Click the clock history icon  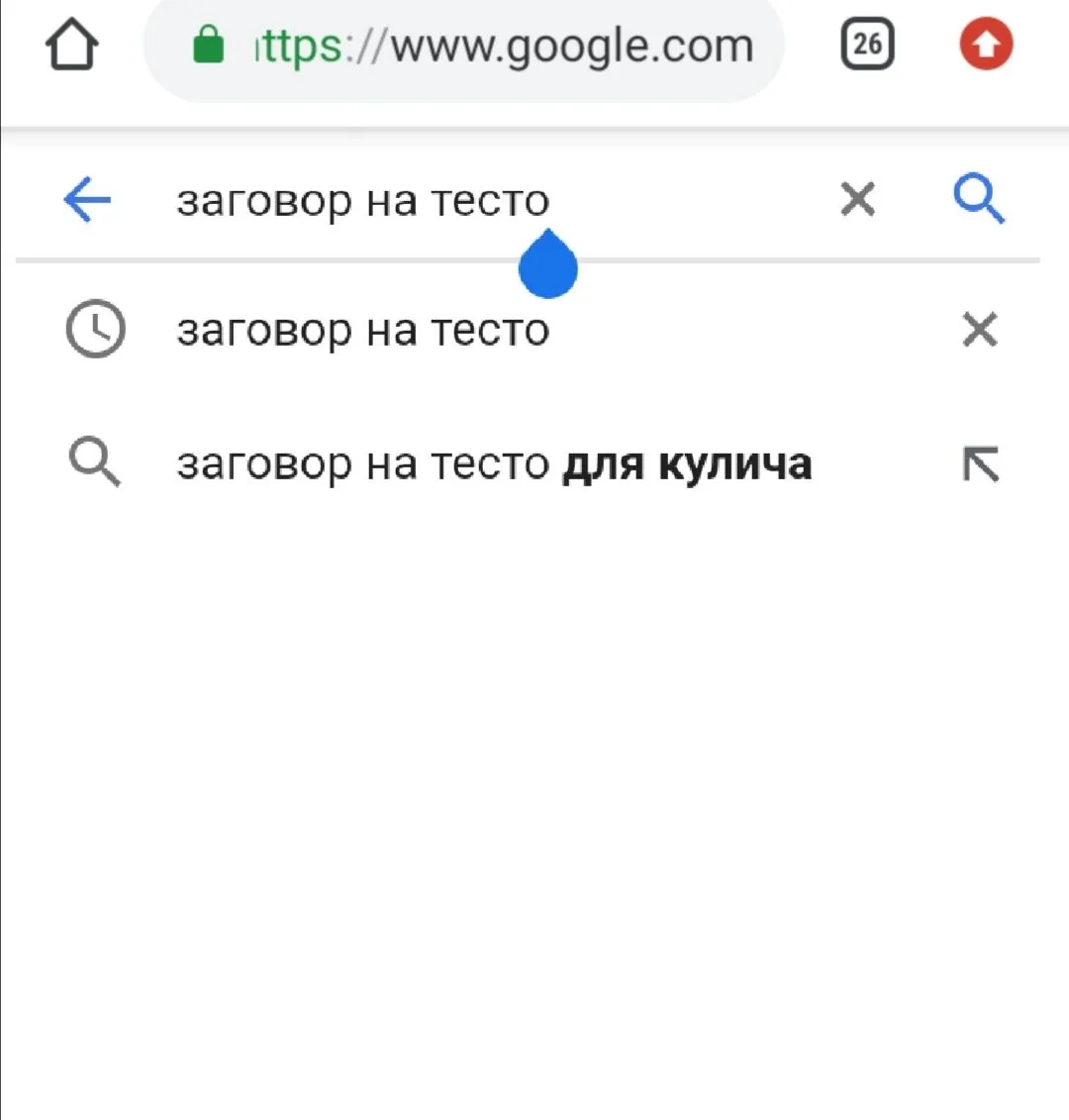tap(95, 330)
